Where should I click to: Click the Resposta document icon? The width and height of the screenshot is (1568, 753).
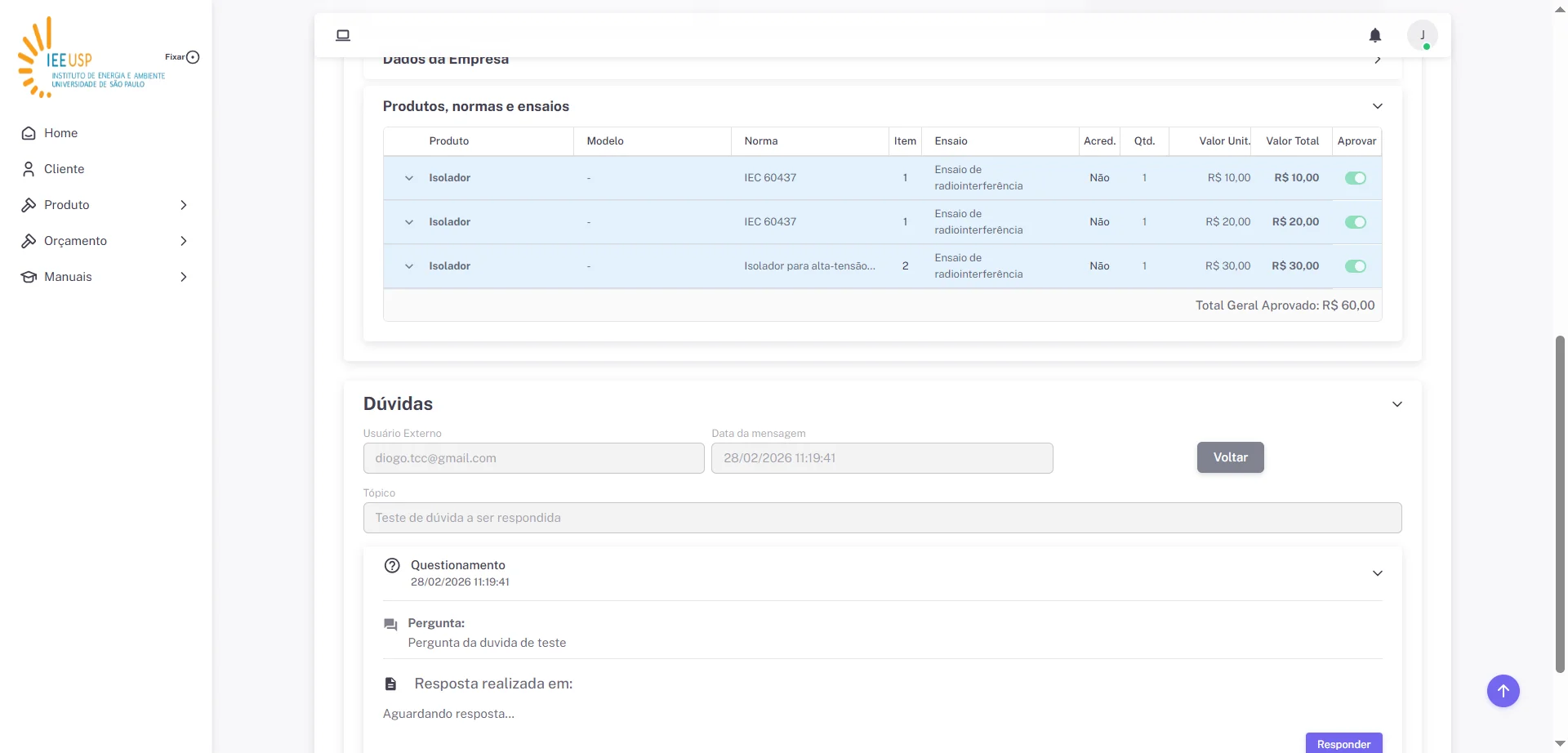[x=390, y=684]
